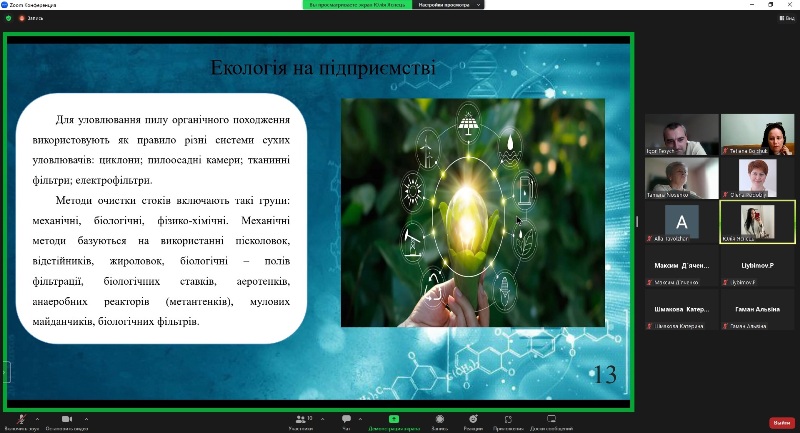Click the green encryption shield icon

click(9, 18)
